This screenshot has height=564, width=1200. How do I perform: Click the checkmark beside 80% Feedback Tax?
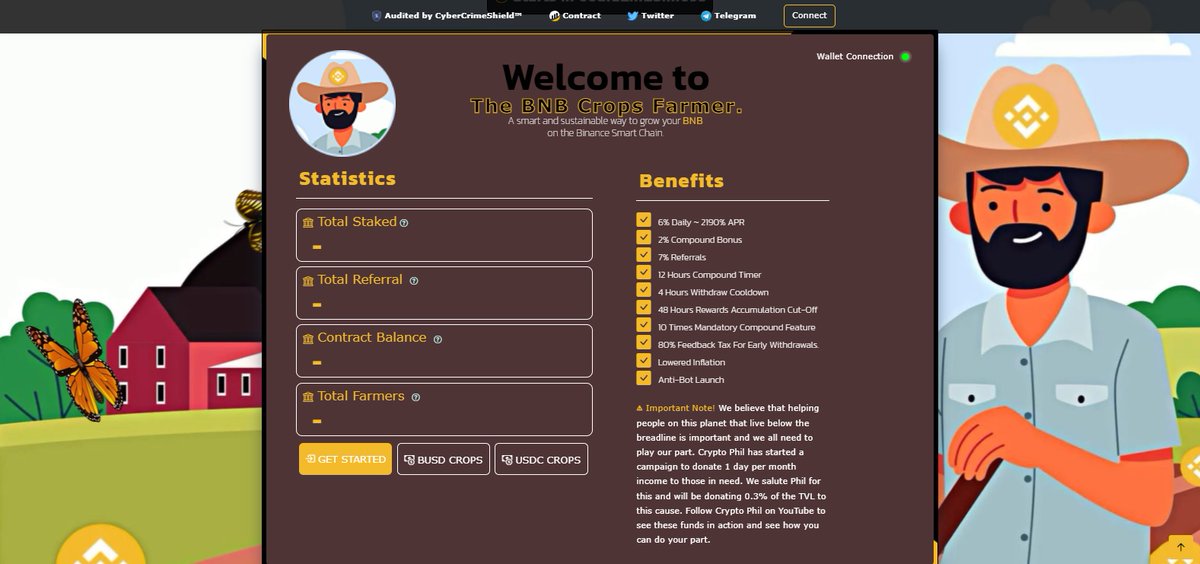pyautogui.click(x=644, y=343)
